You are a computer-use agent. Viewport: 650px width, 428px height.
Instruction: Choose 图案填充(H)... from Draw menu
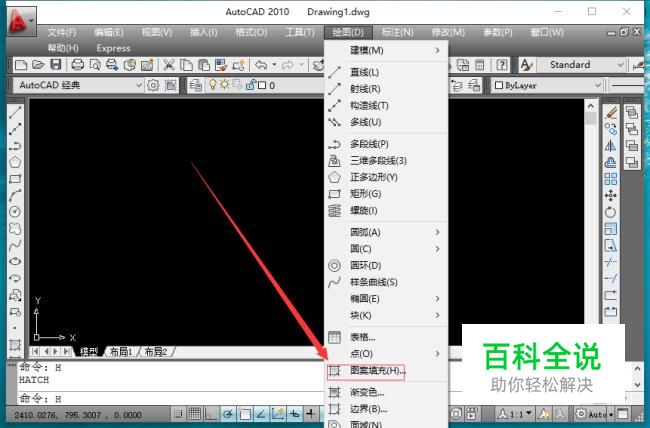coord(386,370)
